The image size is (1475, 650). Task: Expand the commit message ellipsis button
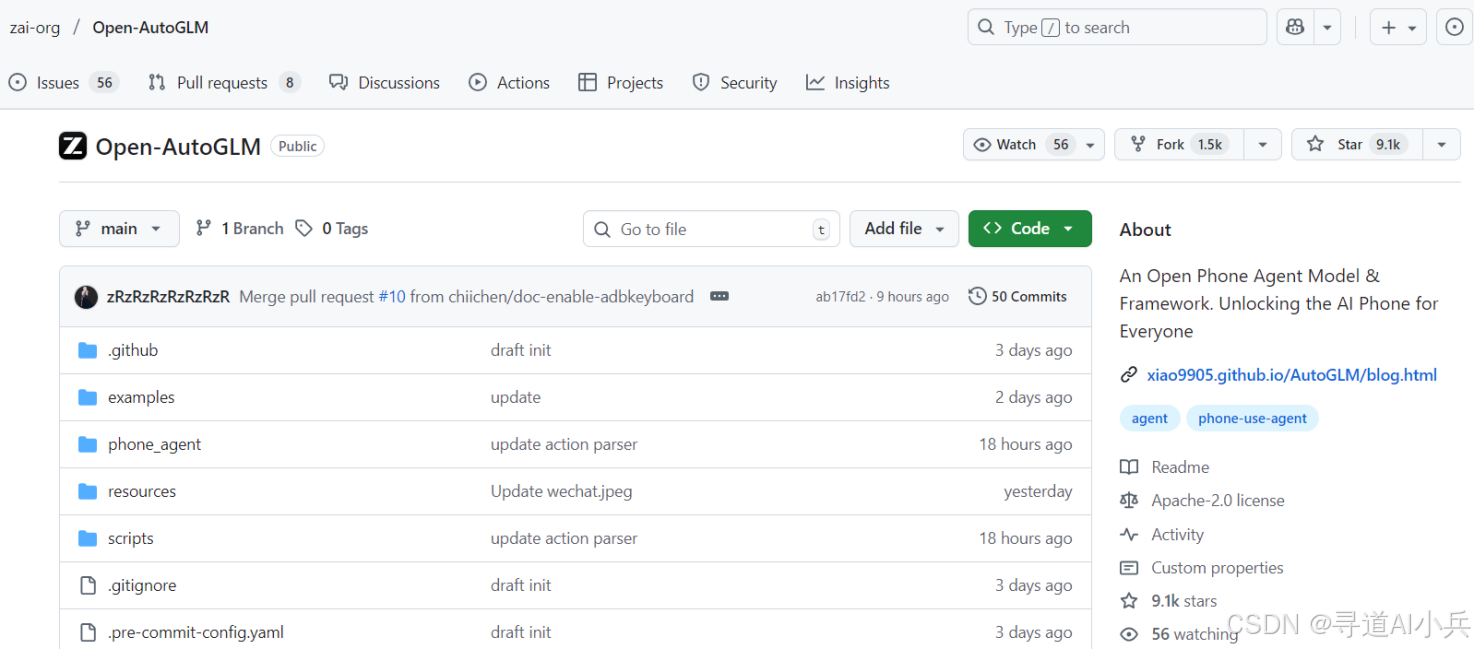(719, 297)
